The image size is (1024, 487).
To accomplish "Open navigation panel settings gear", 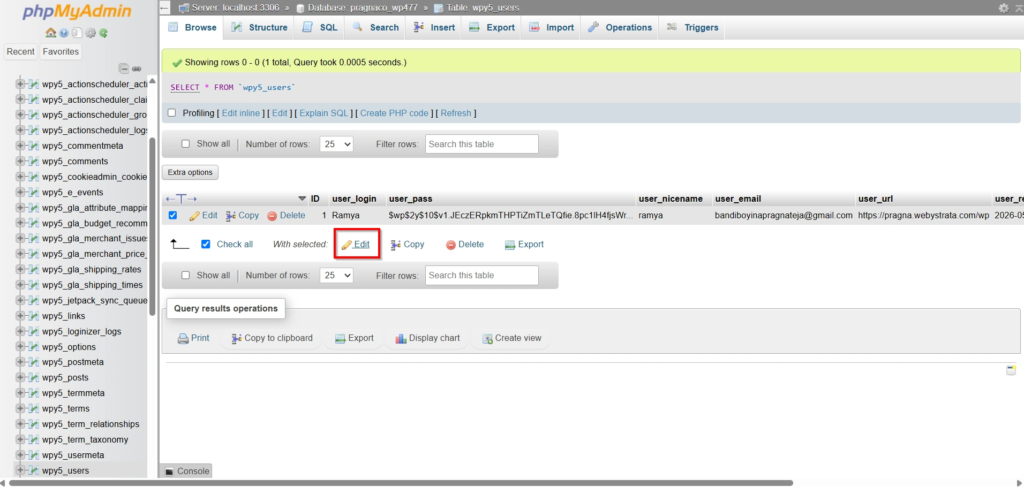I will [x=90, y=33].
